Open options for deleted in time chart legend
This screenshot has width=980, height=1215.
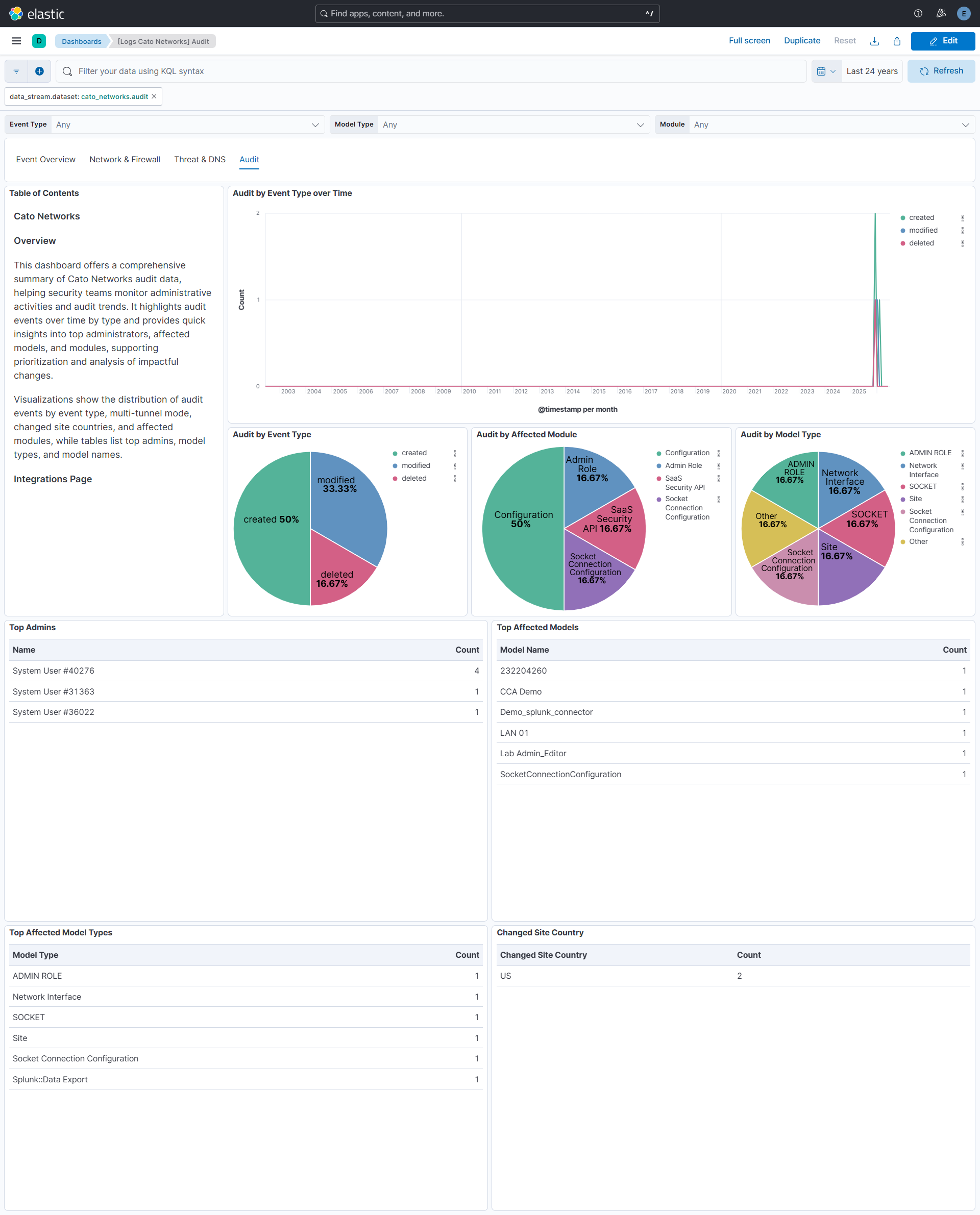pyautogui.click(x=962, y=243)
